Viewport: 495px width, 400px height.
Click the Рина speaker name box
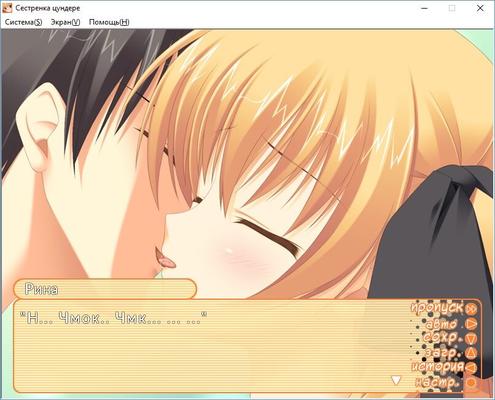105,289
